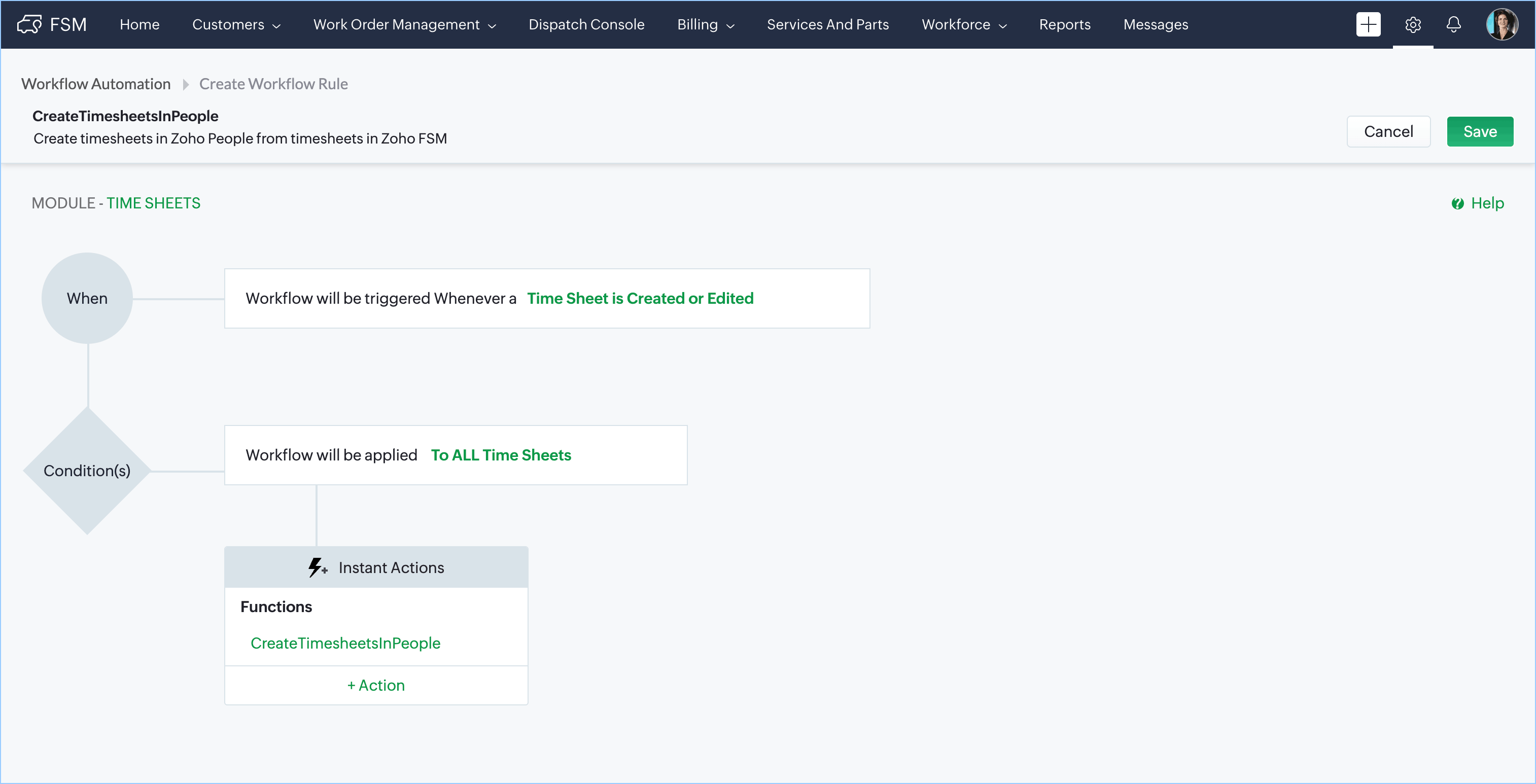Open the notifications bell icon

coord(1454,24)
